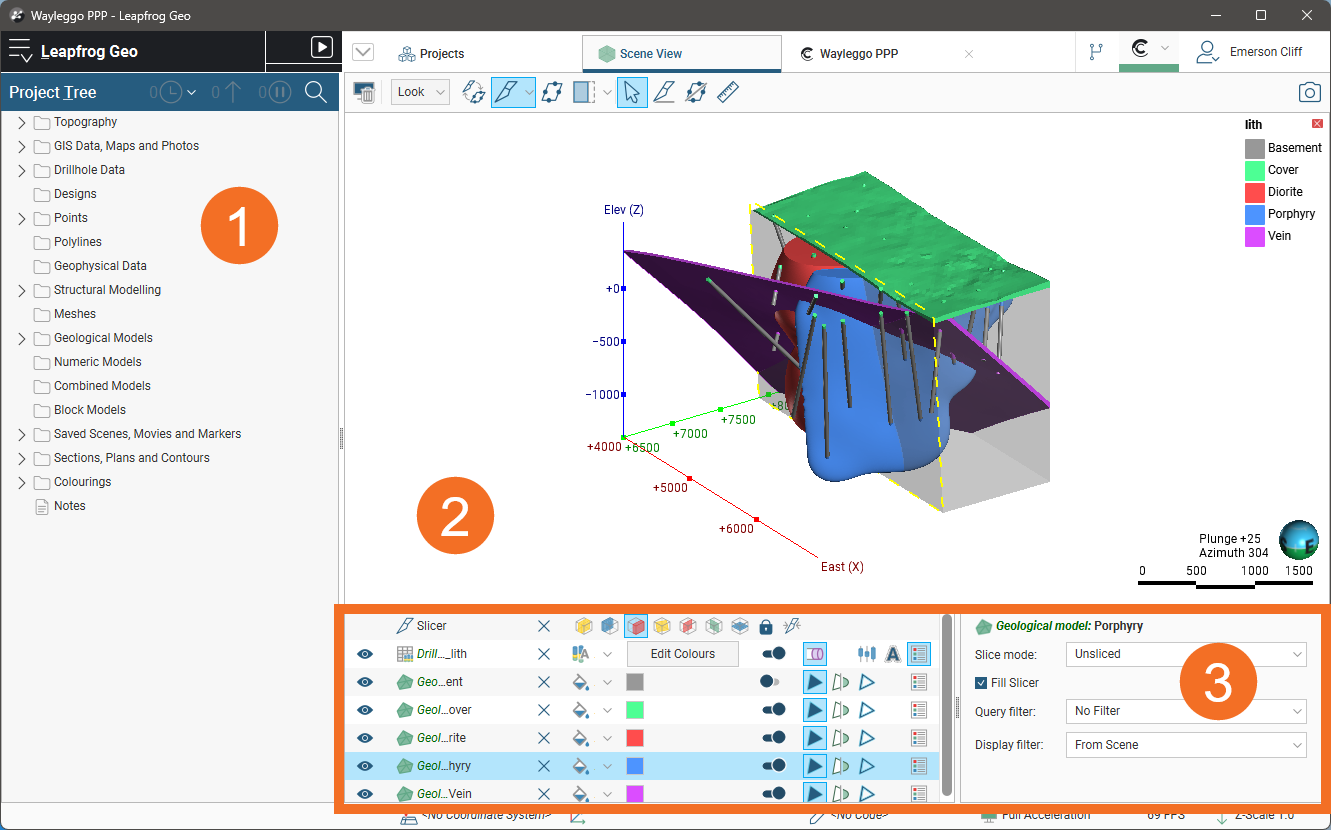This screenshot has height=830, width=1331.
Task: Hide the Porphyry geological model layer
Action: [365, 766]
